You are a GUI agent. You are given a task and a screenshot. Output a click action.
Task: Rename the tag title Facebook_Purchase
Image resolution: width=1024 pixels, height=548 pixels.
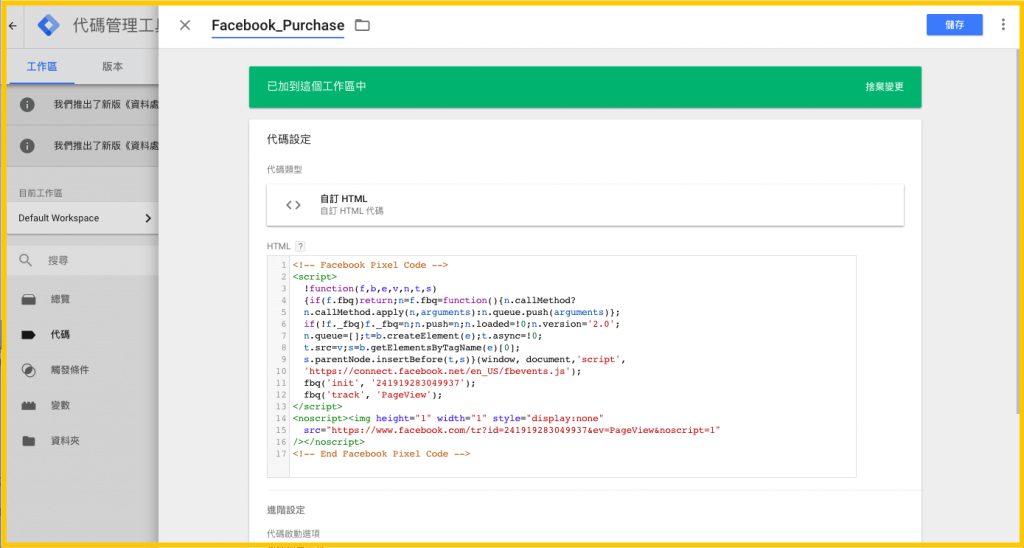tap(278, 25)
